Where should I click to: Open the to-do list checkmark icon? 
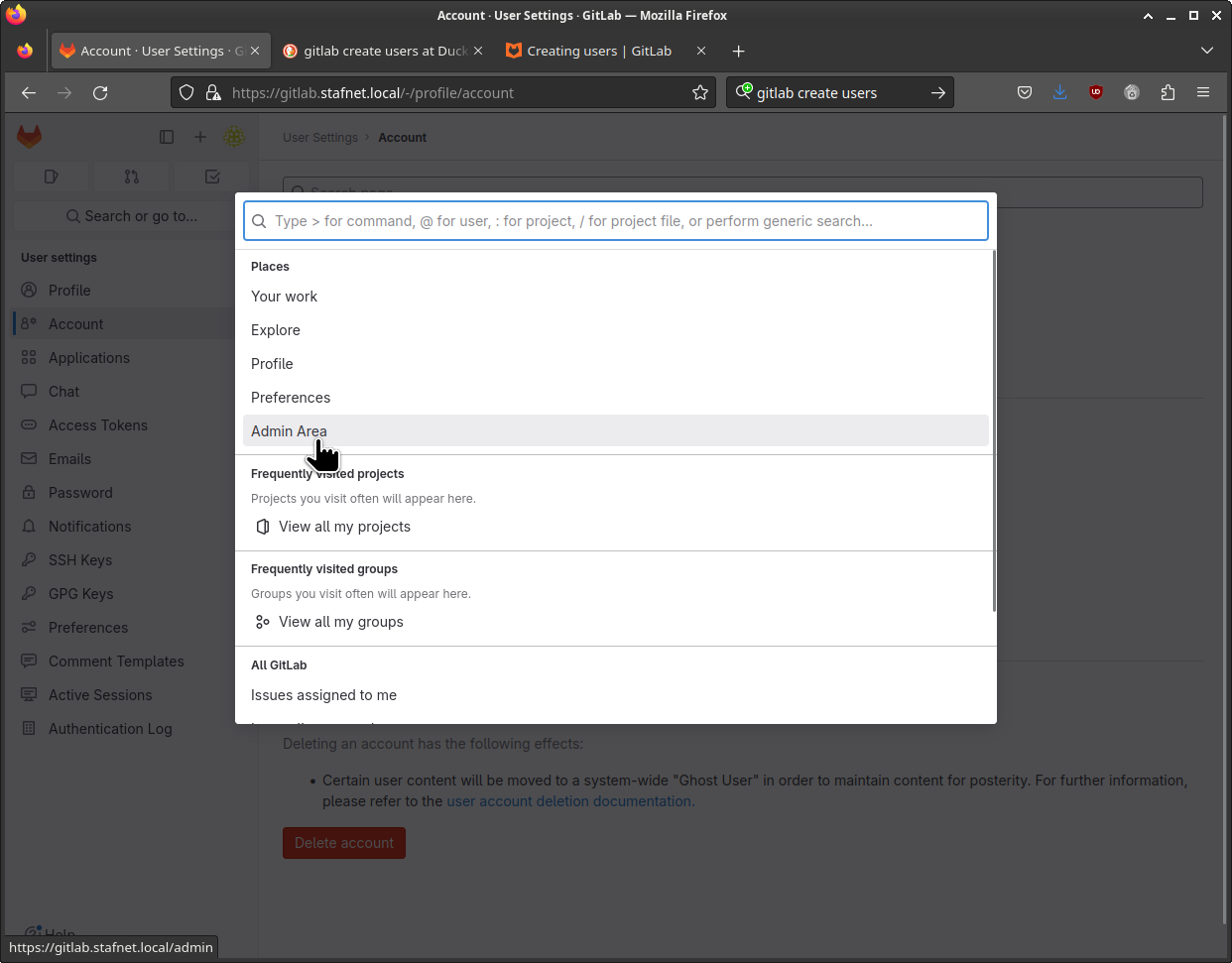tap(212, 177)
